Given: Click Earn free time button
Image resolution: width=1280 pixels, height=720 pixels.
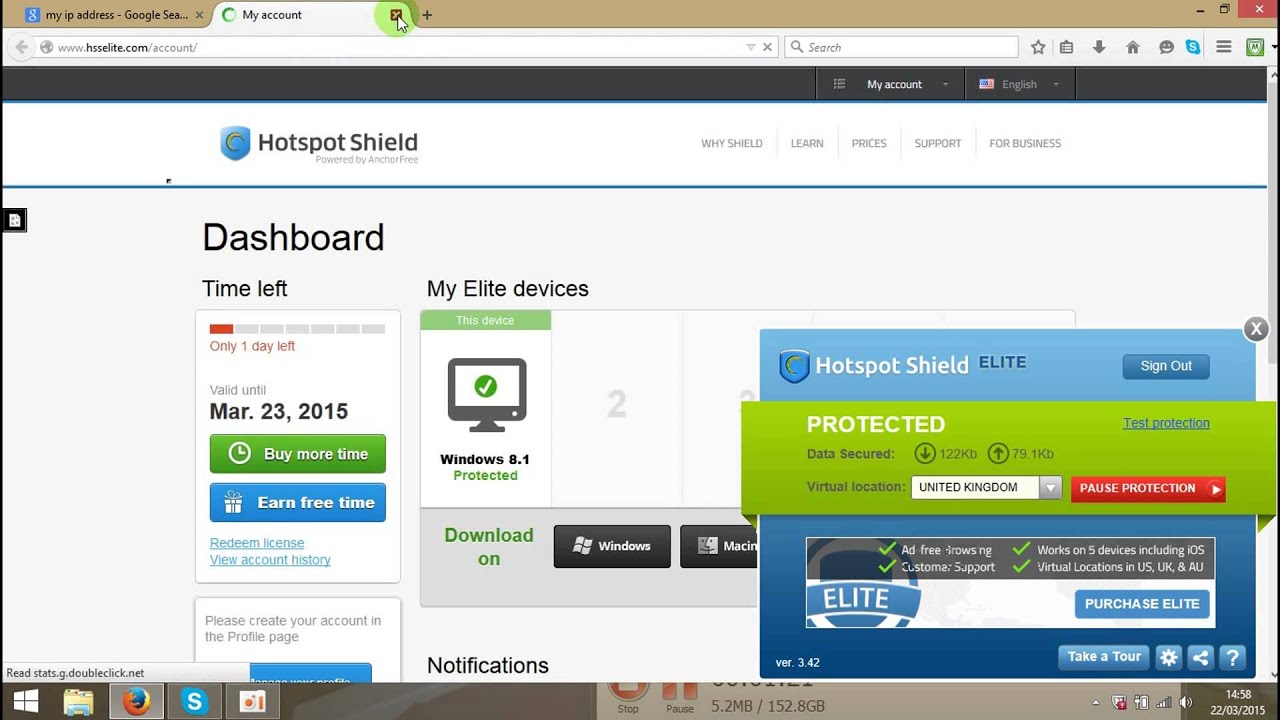Looking at the screenshot, I should [298, 503].
